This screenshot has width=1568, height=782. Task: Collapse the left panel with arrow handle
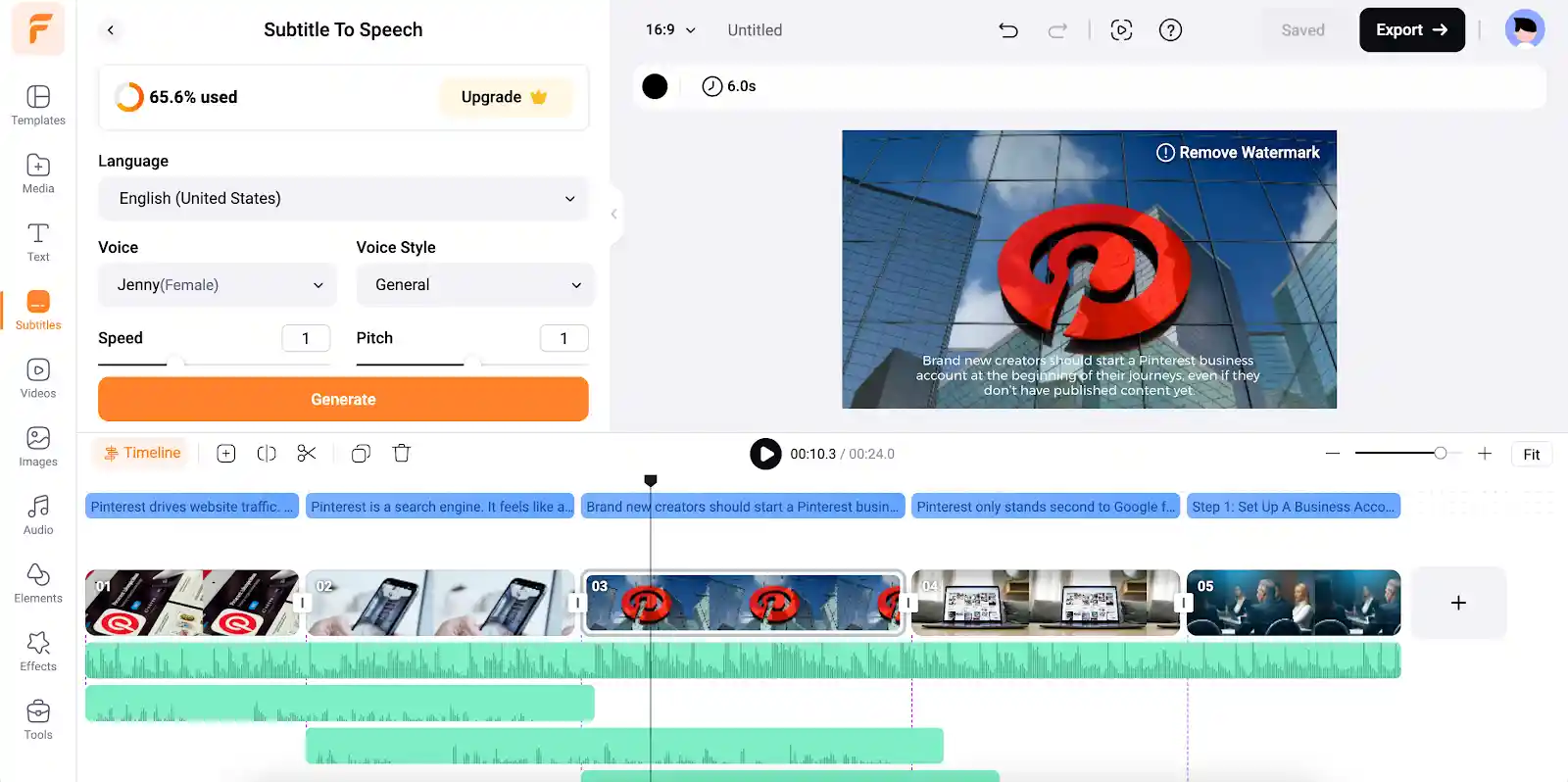tap(614, 214)
